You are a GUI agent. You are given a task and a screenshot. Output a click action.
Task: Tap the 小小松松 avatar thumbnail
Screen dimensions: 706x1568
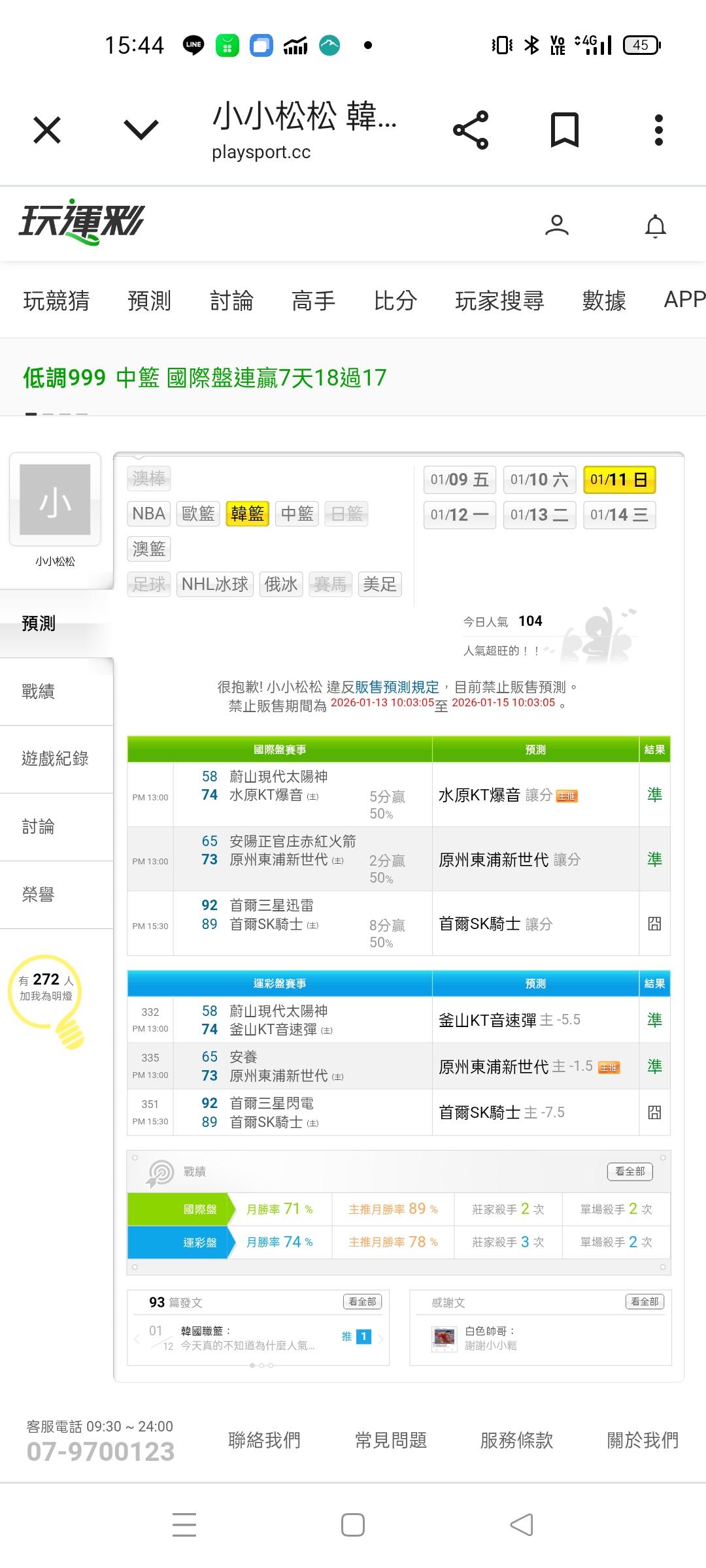pos(55,500)
